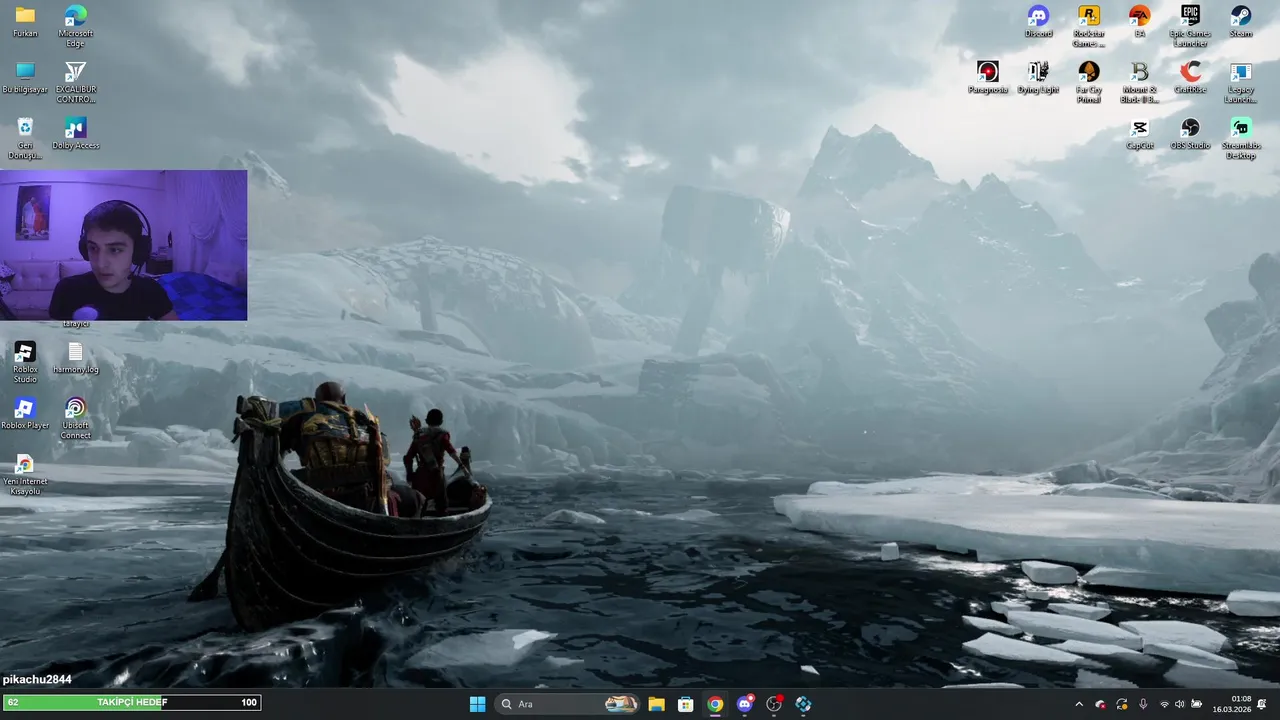Open Far Cry Primal shortcut
The height and width of the screenshot is (720, 1280).
(1089, 82)
